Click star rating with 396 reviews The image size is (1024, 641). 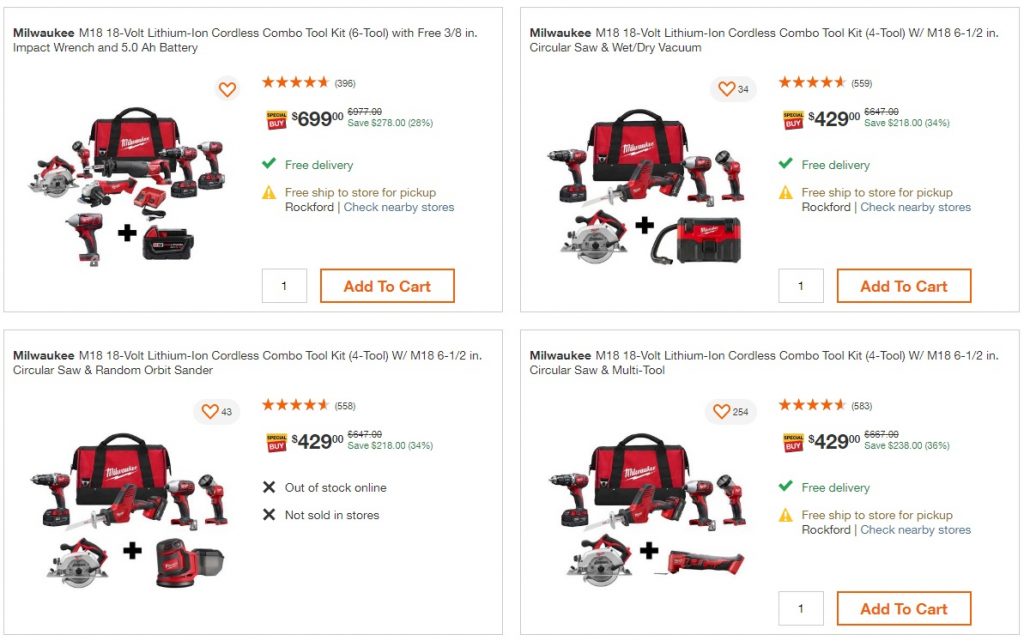[296, 82]
